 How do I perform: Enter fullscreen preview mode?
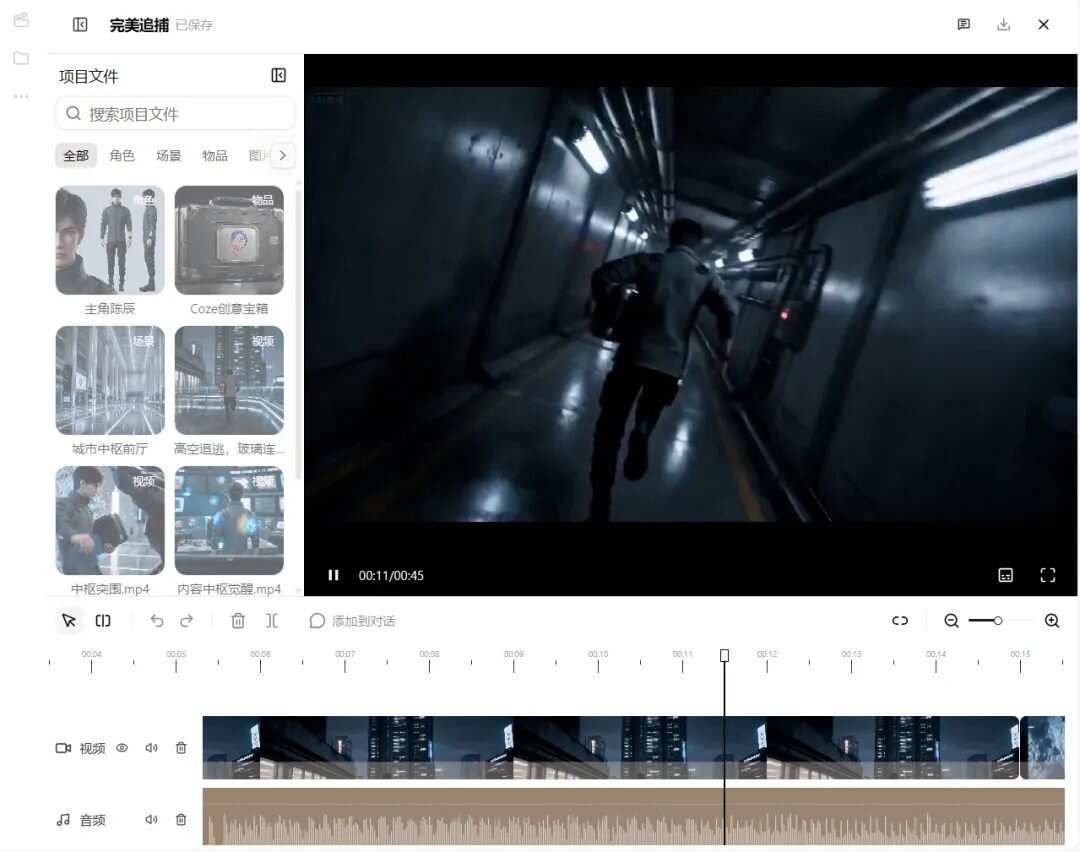[1048, 575]
